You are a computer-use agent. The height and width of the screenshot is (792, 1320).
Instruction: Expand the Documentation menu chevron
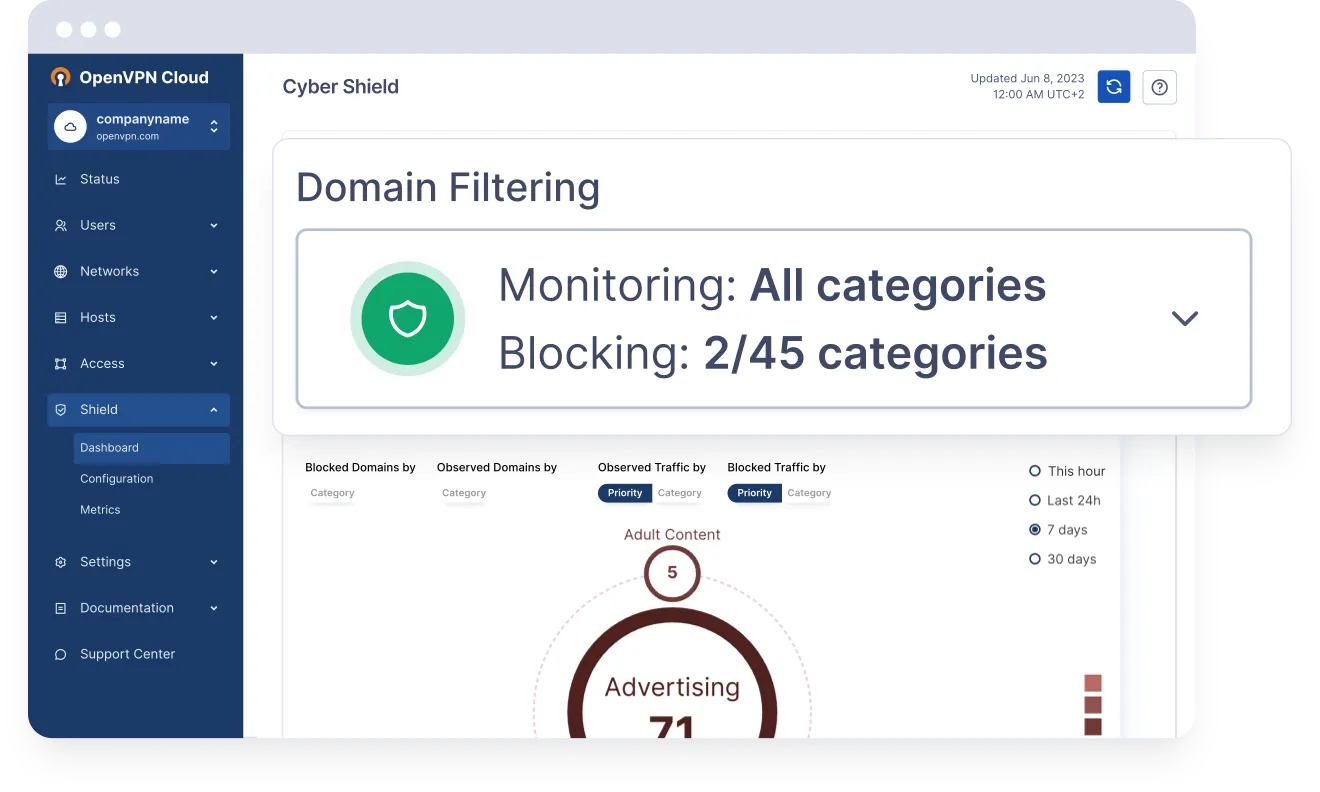[214, 608]
